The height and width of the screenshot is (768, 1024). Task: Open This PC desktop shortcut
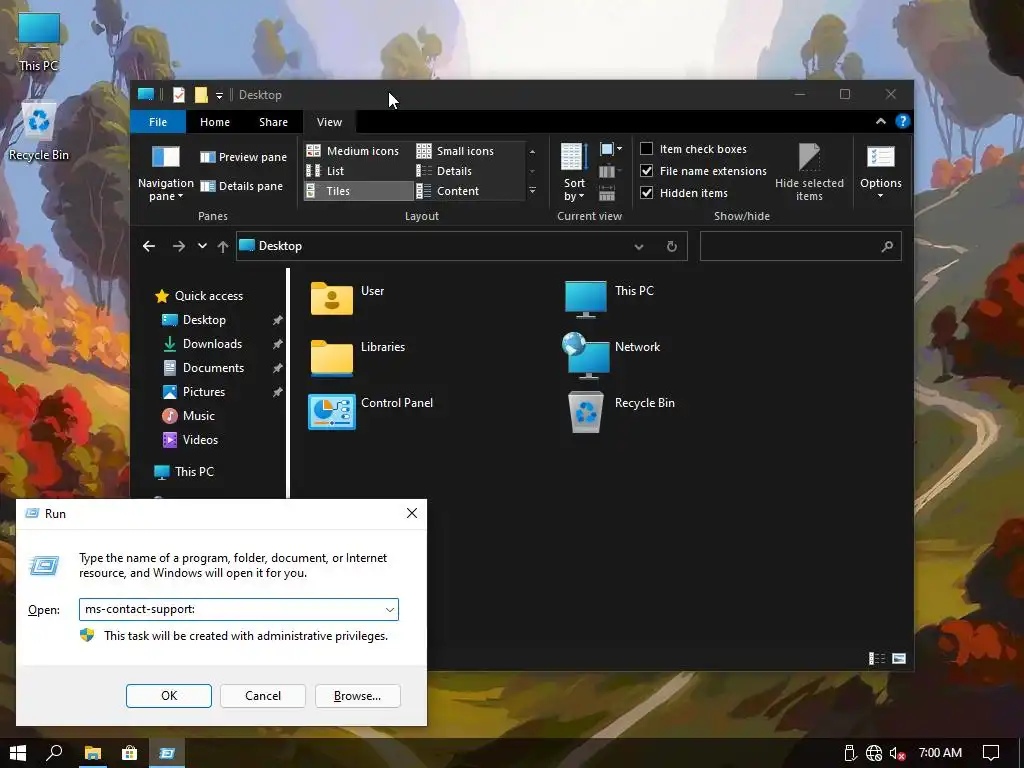point(39,41)
